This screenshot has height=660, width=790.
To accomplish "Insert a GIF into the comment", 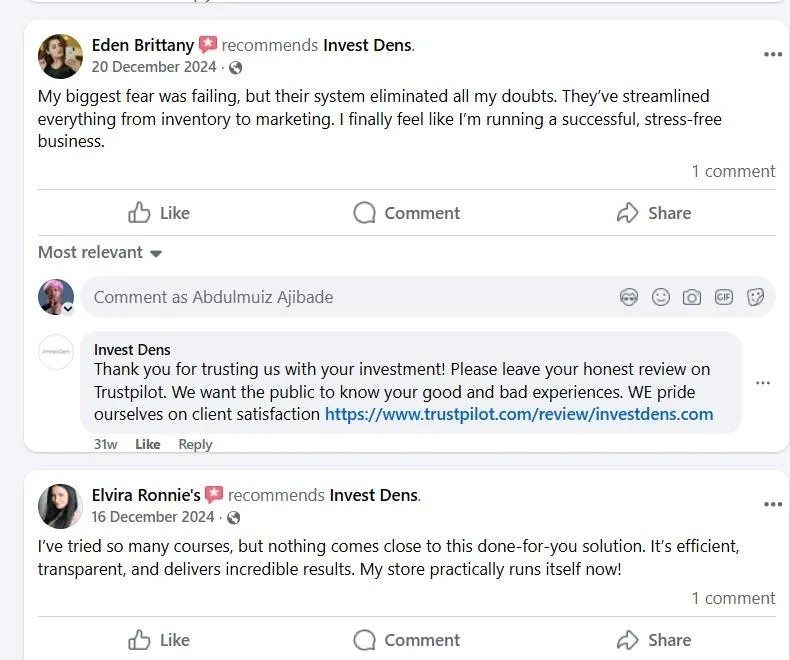I will 723,297.
